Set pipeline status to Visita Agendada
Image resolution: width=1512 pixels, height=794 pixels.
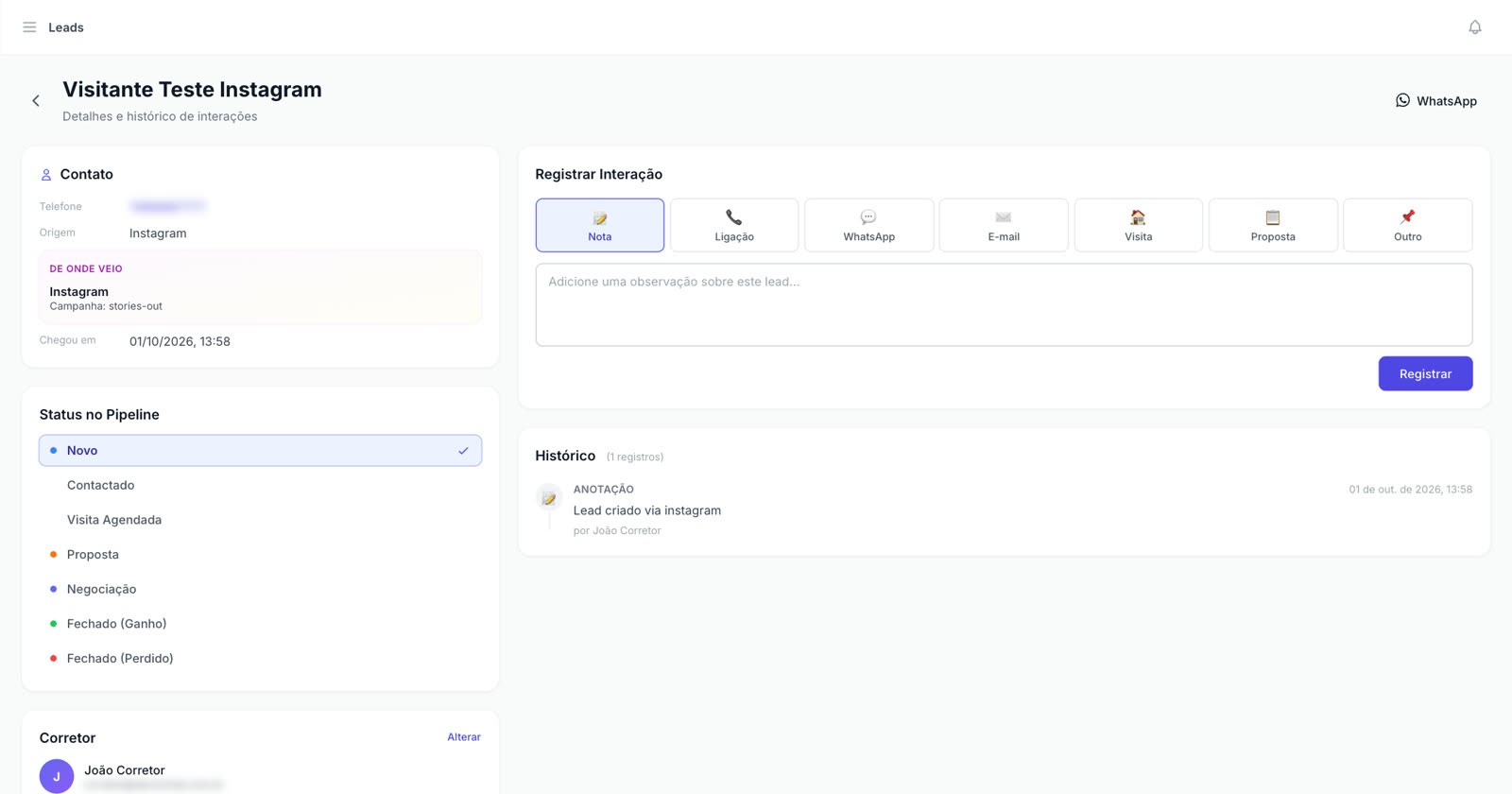pyautogui.click(x=260, y=520)
